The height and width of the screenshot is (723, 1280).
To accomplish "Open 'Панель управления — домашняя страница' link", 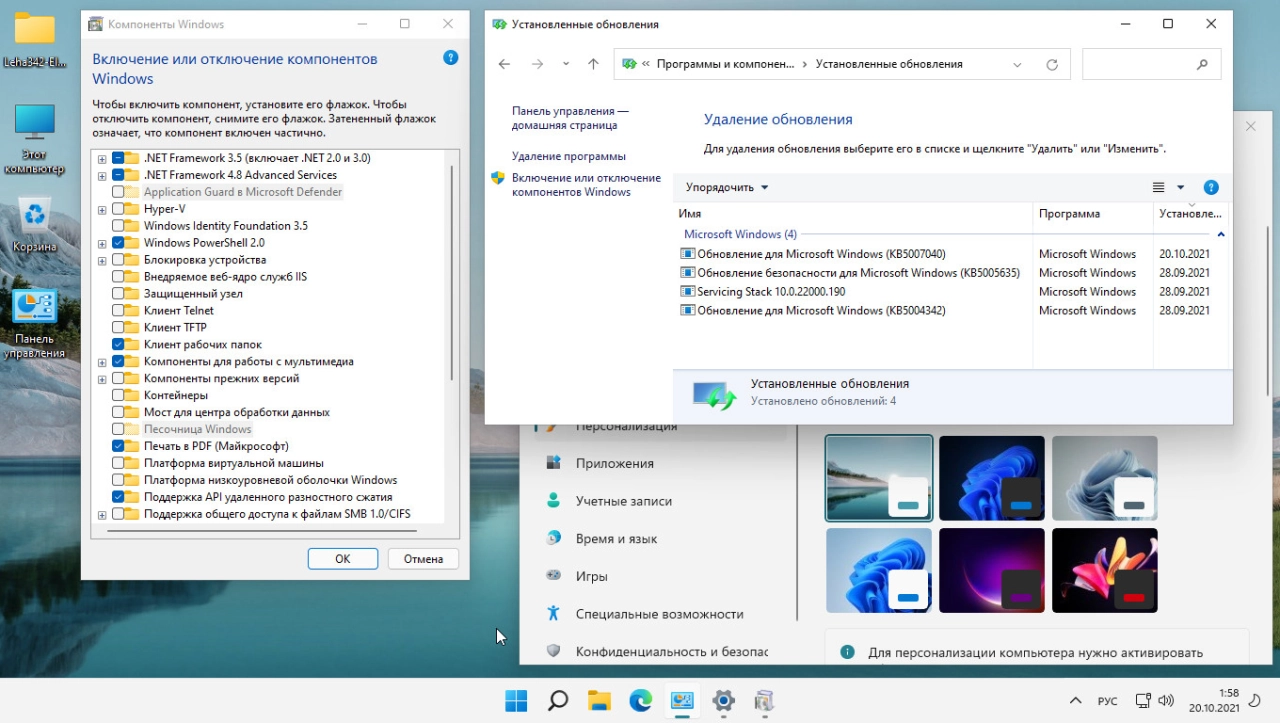I will tap(570, 118).
